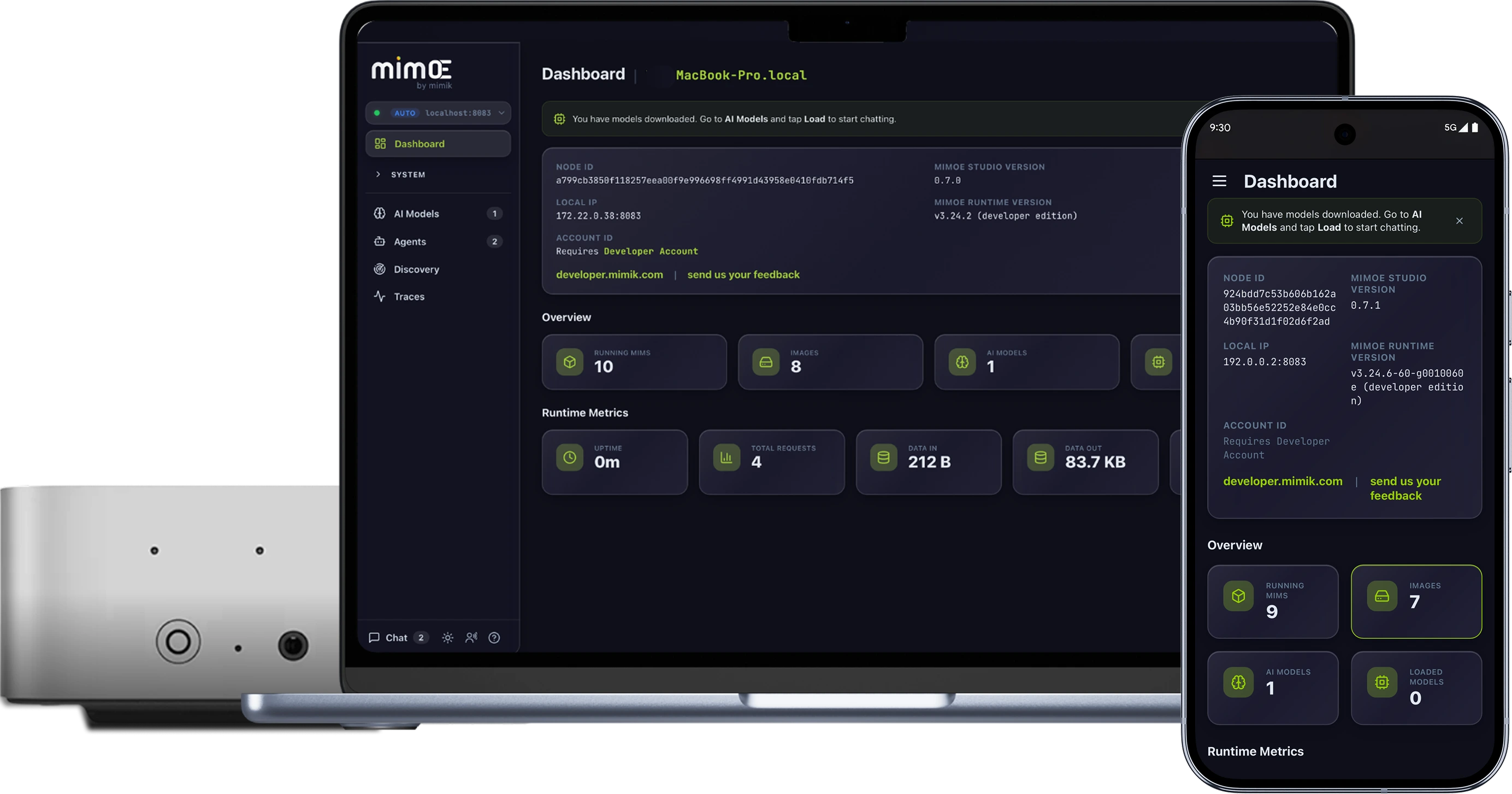Image resolution: width=1512 pixels, height=794 pixels.
Task: Open the Images 7 card on phone
Action: tap(1416, 601)
